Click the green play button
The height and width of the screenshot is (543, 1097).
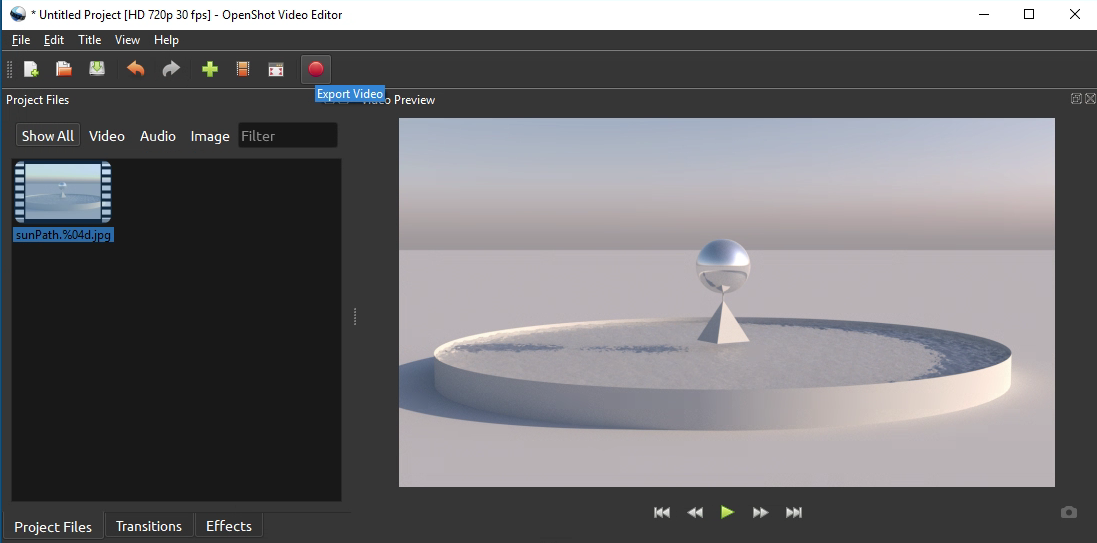(728, 512)
